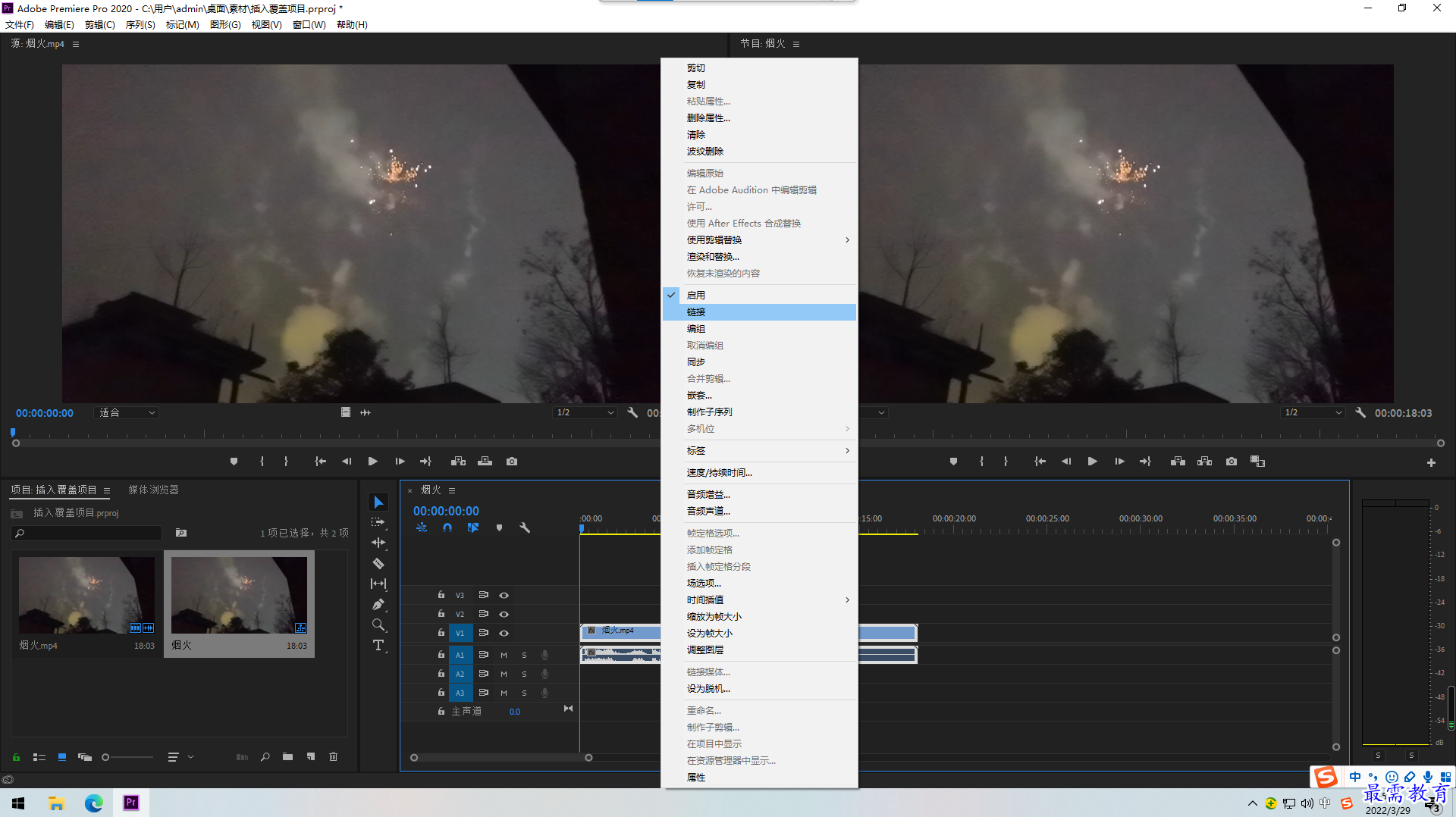Choose 链接 in context menu
This screenshot has width=1456, height=817.
759,311
